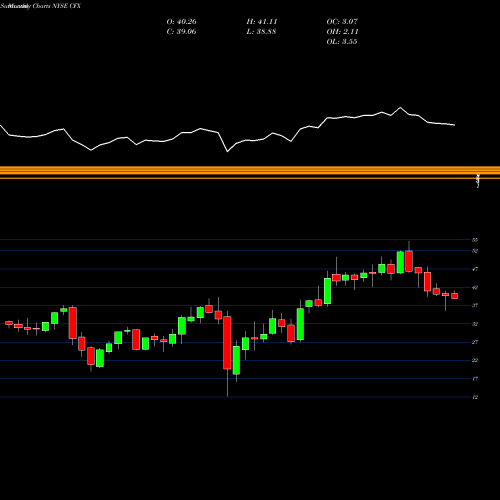
Task: Select the close value 'C: 39.06'
Action: coord(181,32)
